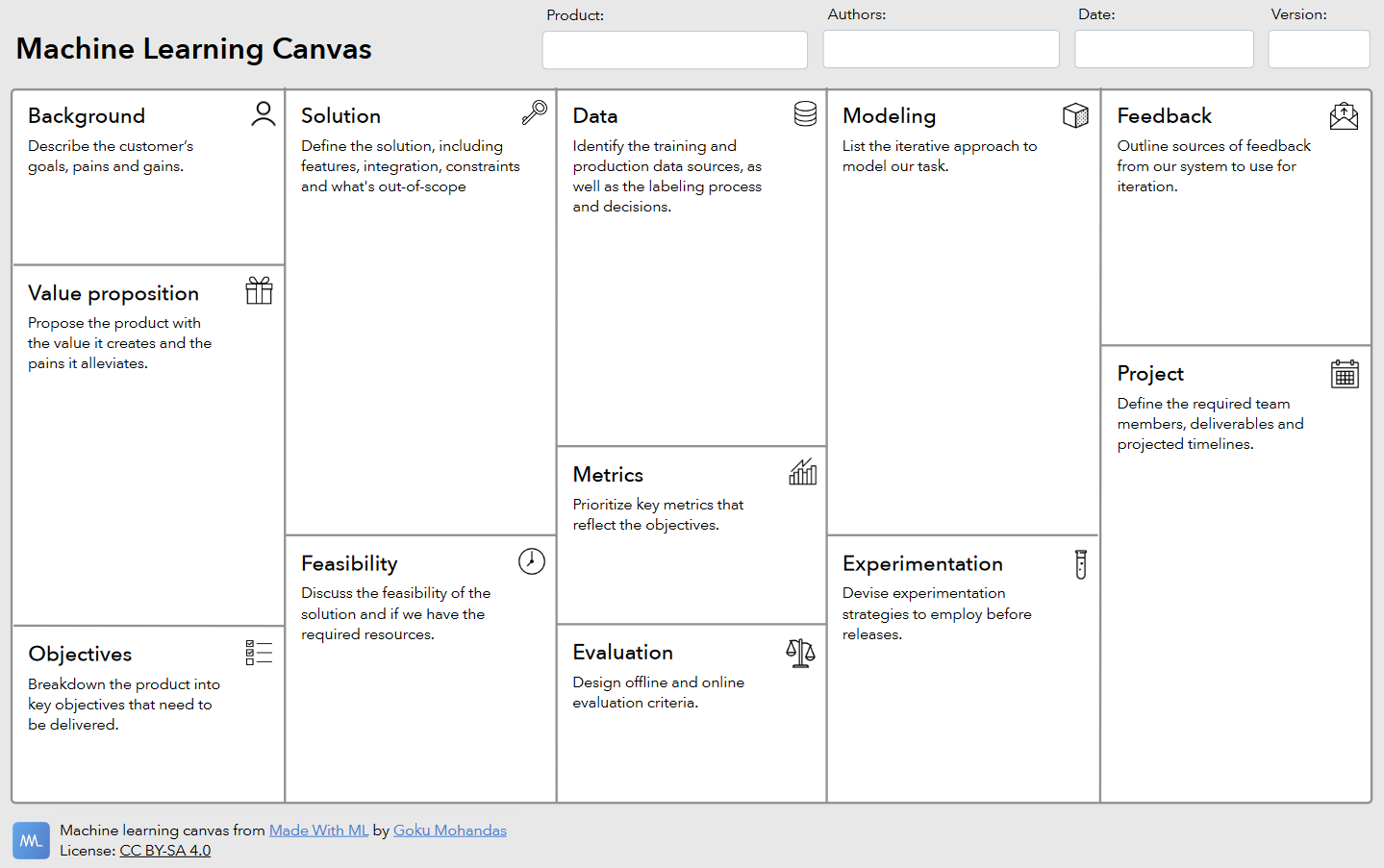Screen dimensions: 1384x868
Task: Click the blue ML logo in footer
Action: click(31, 840)
